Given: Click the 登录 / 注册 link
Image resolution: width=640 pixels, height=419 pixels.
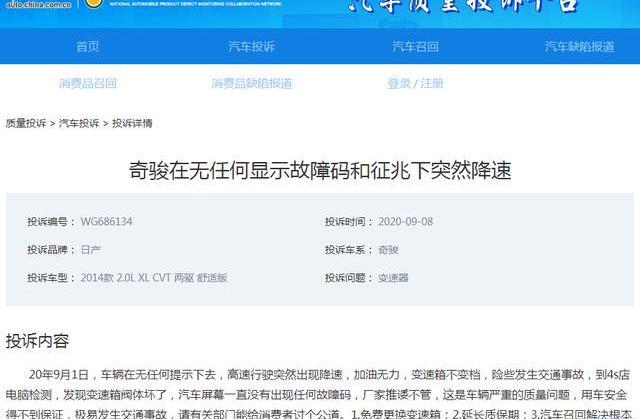Looking at the screenshot, I should pos(416,83).
